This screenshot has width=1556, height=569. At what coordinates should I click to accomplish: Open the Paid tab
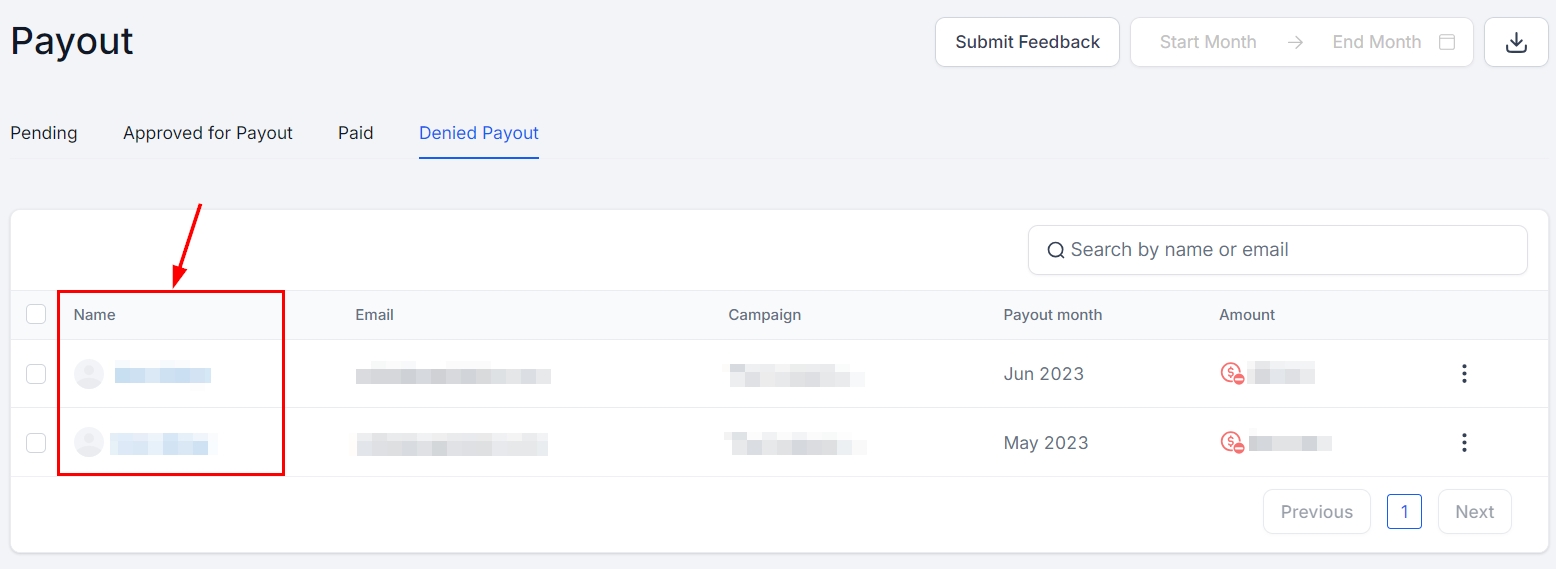click(355, 133)
